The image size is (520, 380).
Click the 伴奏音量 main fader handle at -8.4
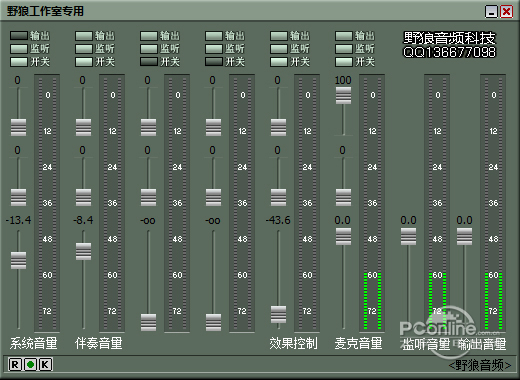point(83,251)
